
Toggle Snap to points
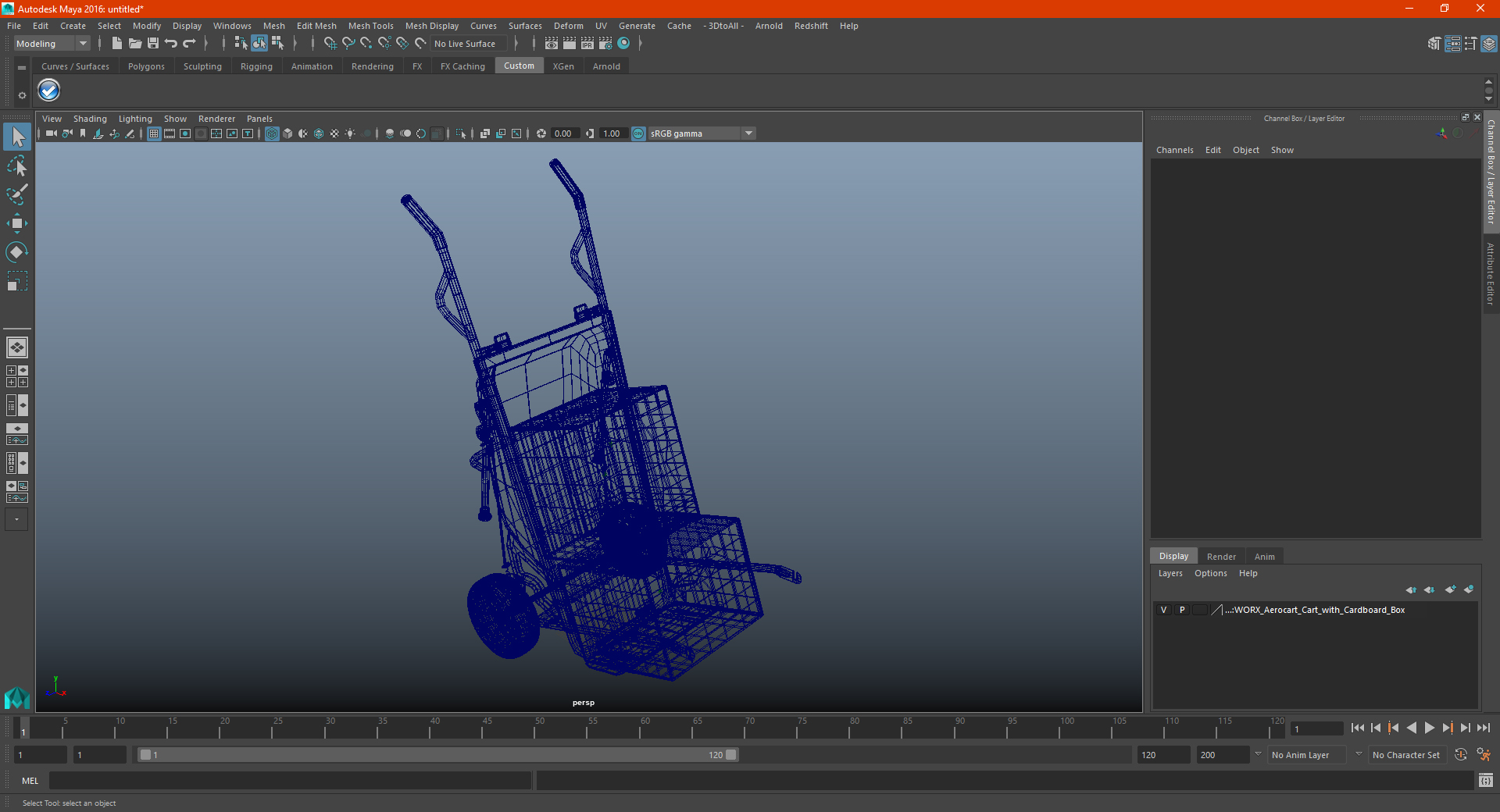[366, 44]
